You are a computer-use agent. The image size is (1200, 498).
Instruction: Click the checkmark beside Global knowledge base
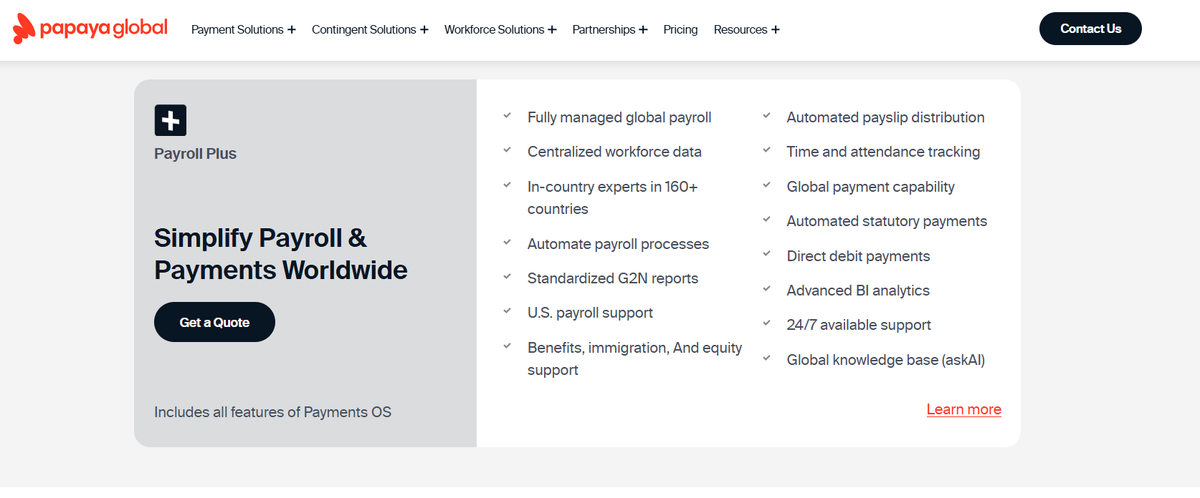coord(767,358)
